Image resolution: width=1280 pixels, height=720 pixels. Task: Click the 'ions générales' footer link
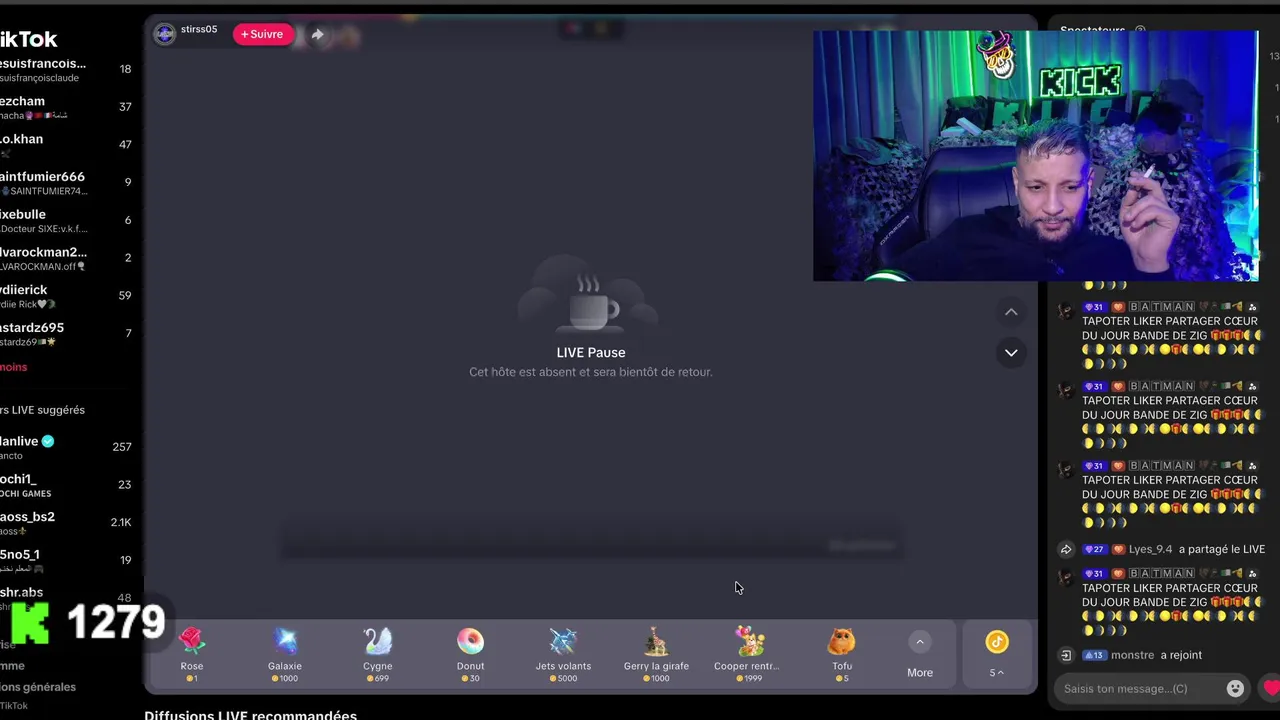[38, 687]
